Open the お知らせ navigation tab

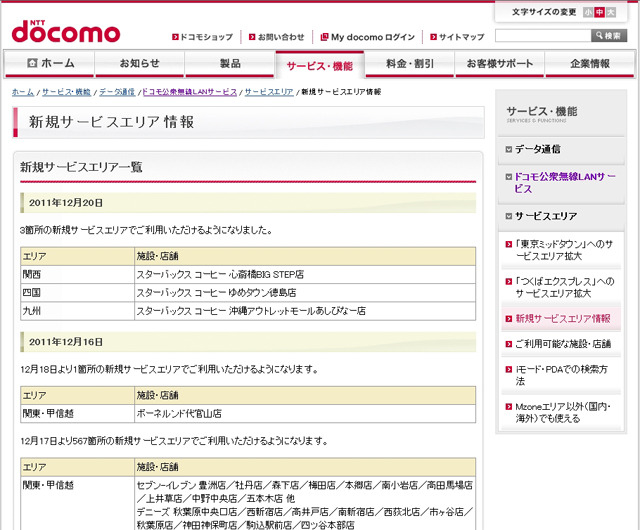(140, 63)
